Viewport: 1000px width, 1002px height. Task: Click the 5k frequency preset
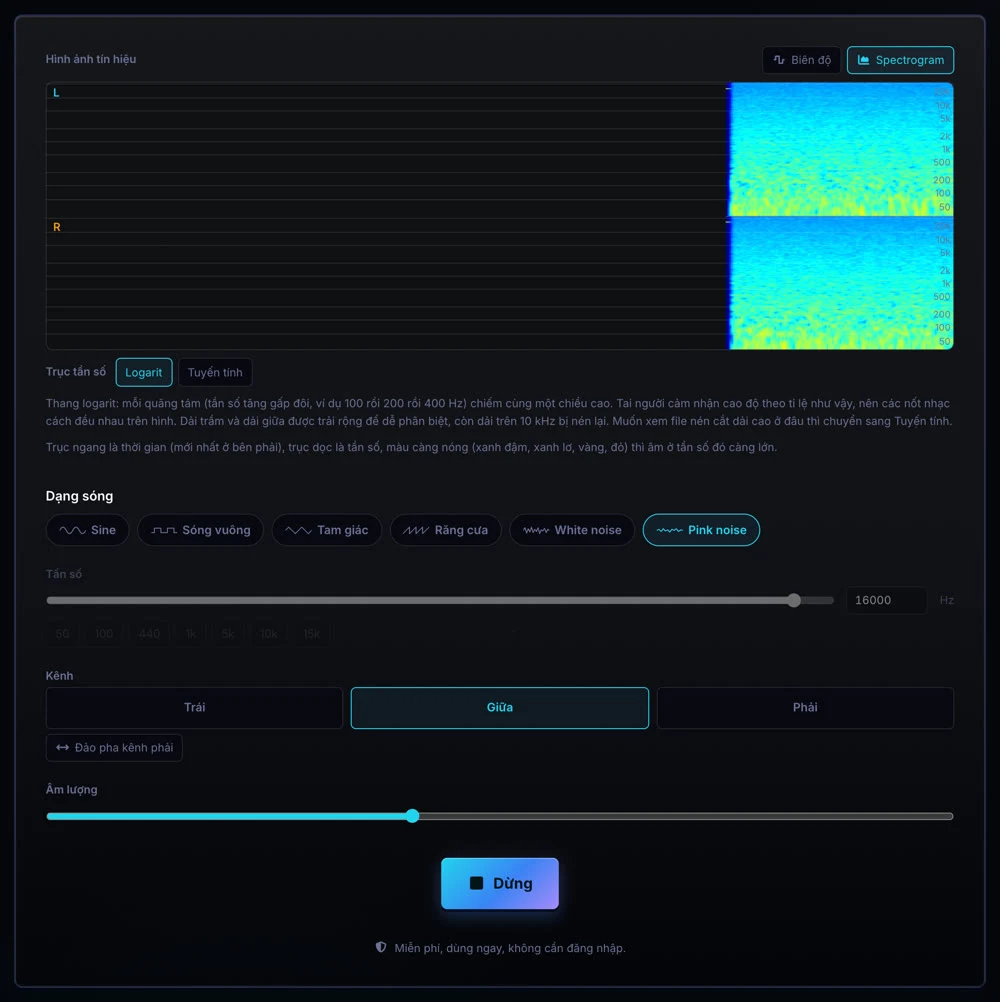click(228, 634)
